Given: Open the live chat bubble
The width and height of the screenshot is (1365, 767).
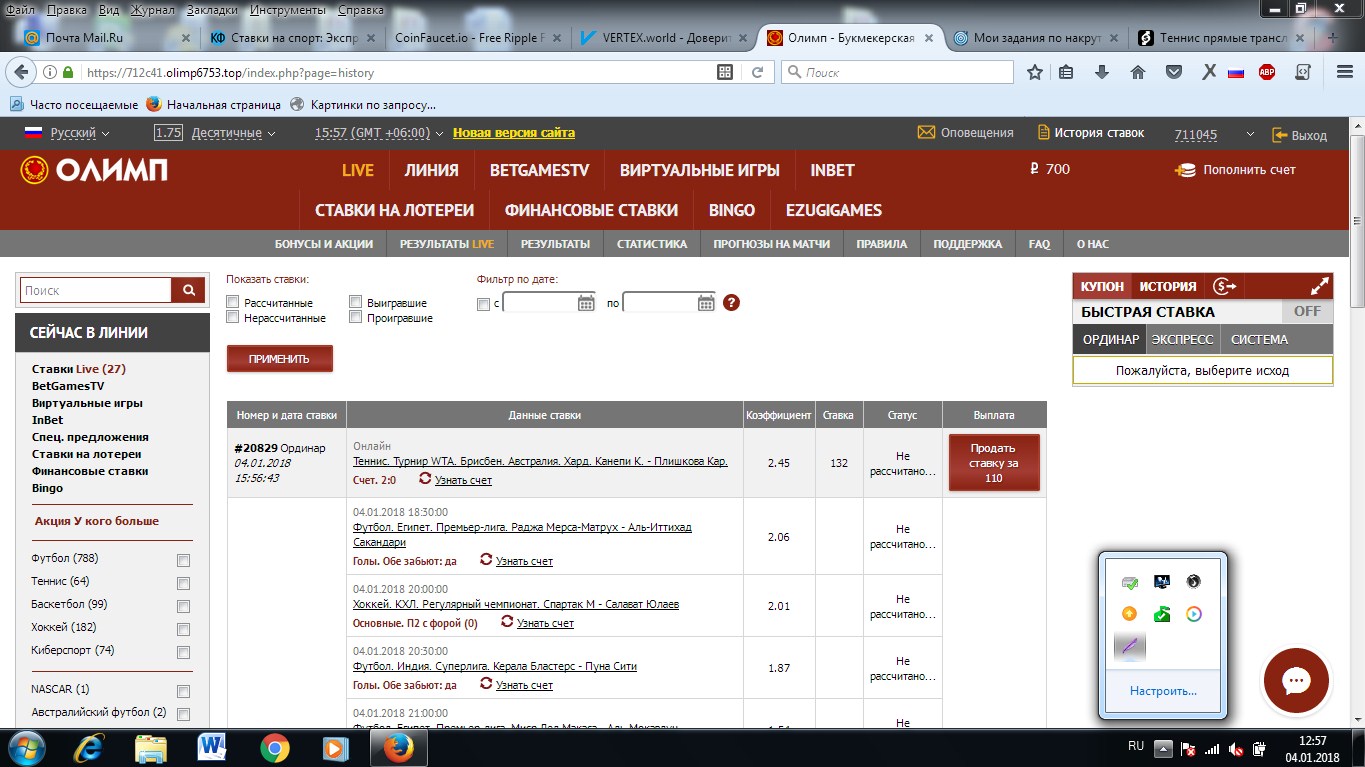Looking at the screenshot, I should pos(1296,681).
